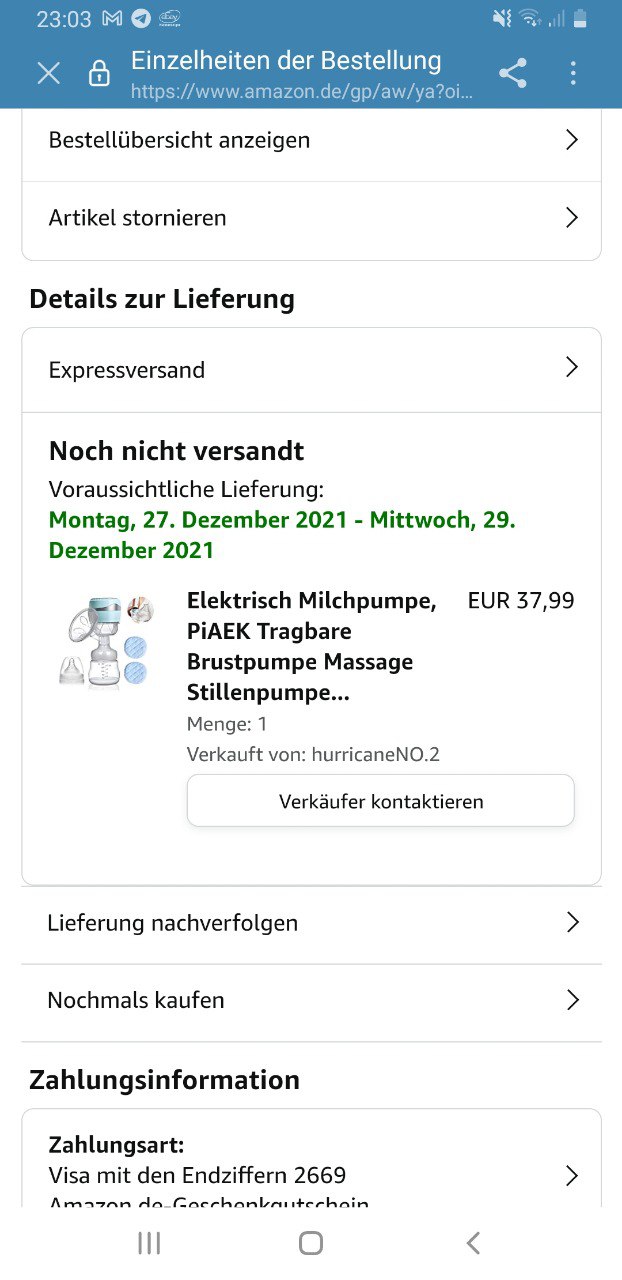Tap the amazon.de URL in address bar
The image size is (622, 1280).
302,92
